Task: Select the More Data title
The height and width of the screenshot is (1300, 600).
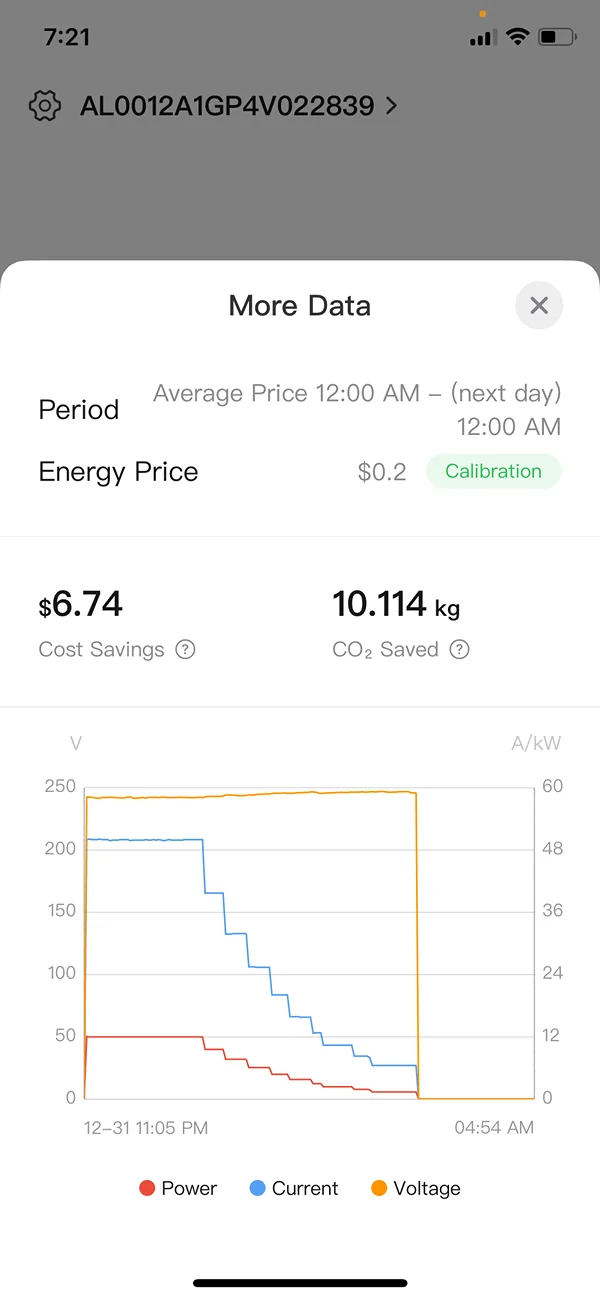Action: point(299,305)
